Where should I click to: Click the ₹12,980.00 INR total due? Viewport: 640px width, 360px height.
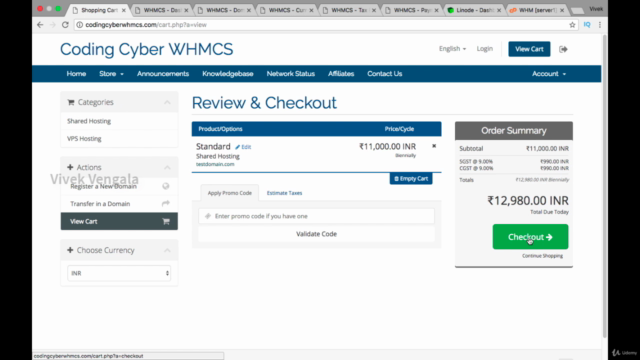528,200
